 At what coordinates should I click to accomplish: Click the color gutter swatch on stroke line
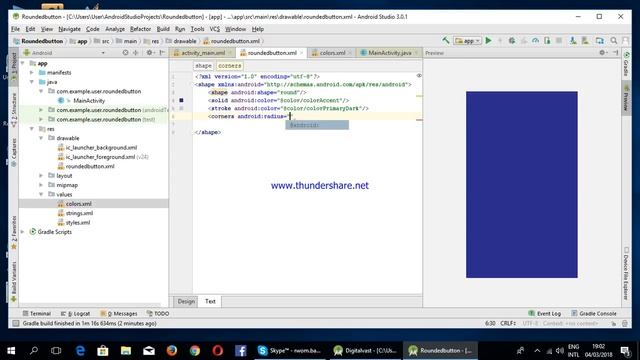pyautogui.click(x=181, y=108)
